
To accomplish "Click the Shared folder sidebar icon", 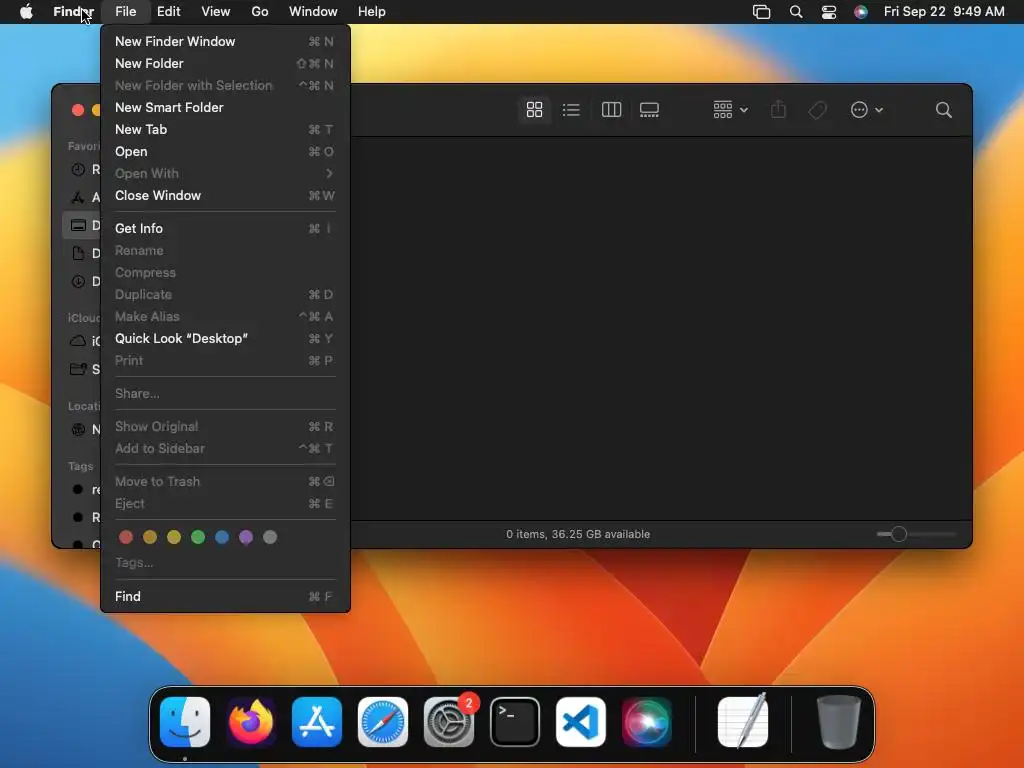I will [x=78, y=369].
